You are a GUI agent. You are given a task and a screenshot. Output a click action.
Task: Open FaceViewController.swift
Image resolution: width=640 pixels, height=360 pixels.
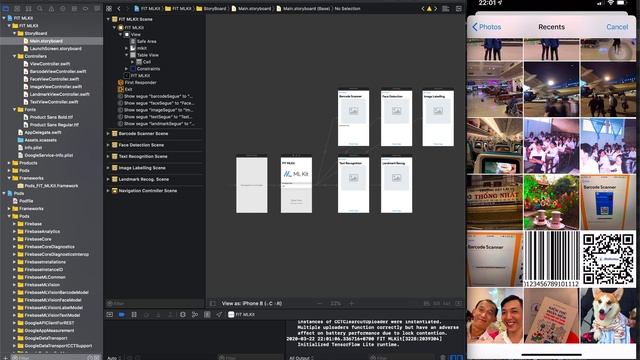tap(54, 79)
